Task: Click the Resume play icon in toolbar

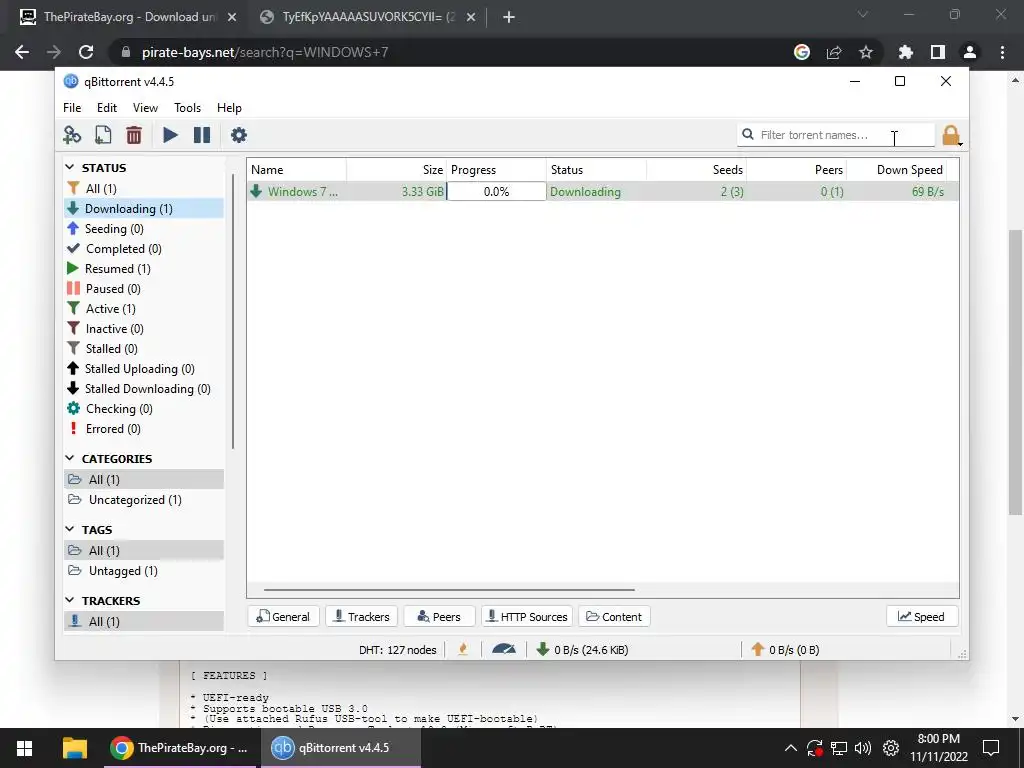Action: [x=170, y=135]
